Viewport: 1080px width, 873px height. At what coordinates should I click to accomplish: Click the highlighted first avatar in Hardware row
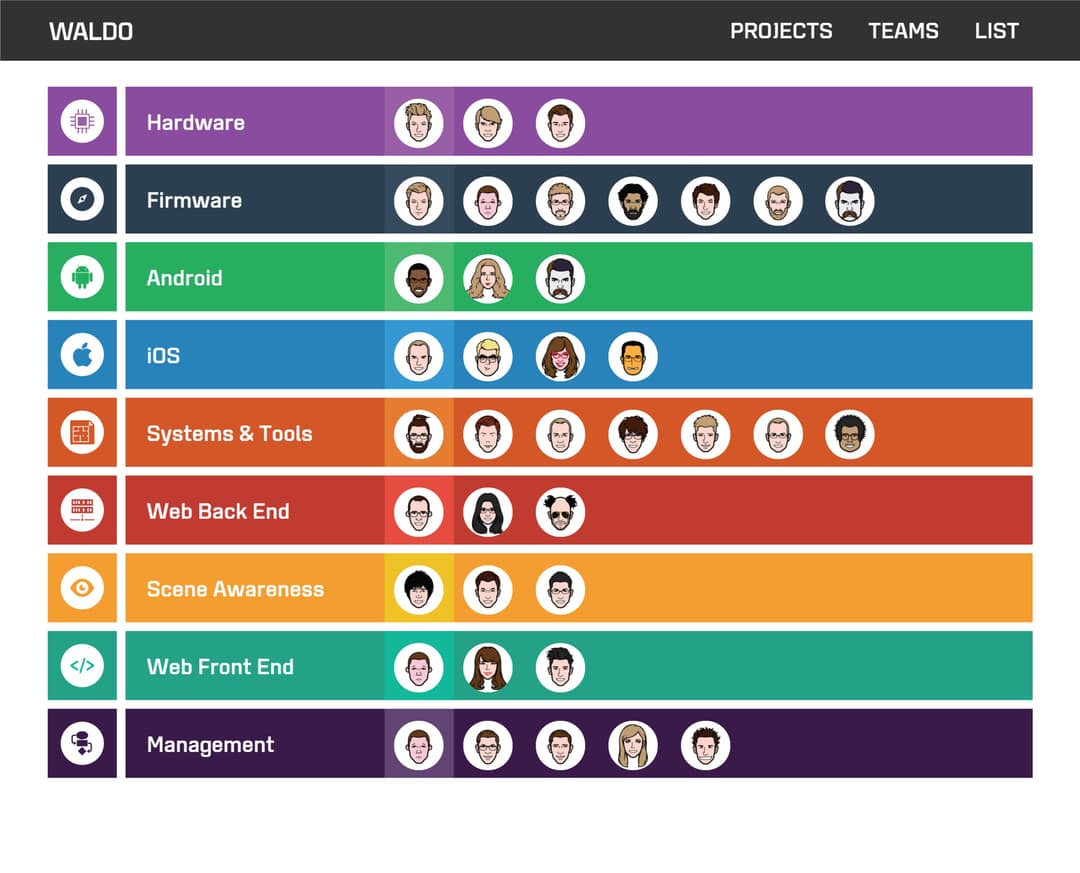419,123
